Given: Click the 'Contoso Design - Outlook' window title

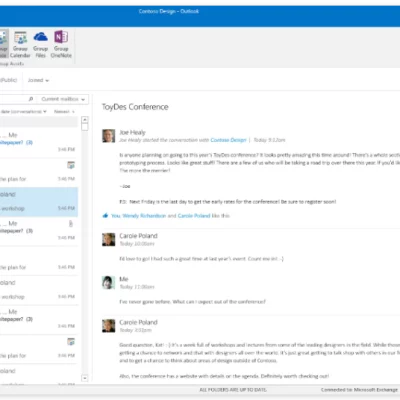Looking at the screenshot, I should (169, 11).
